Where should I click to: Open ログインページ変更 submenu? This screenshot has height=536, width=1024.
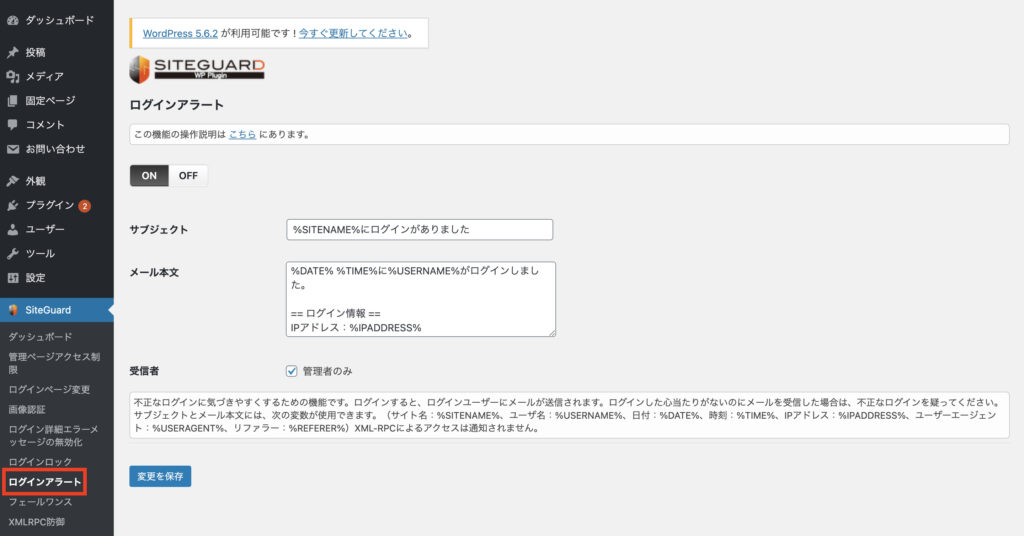tap(49, 390)
